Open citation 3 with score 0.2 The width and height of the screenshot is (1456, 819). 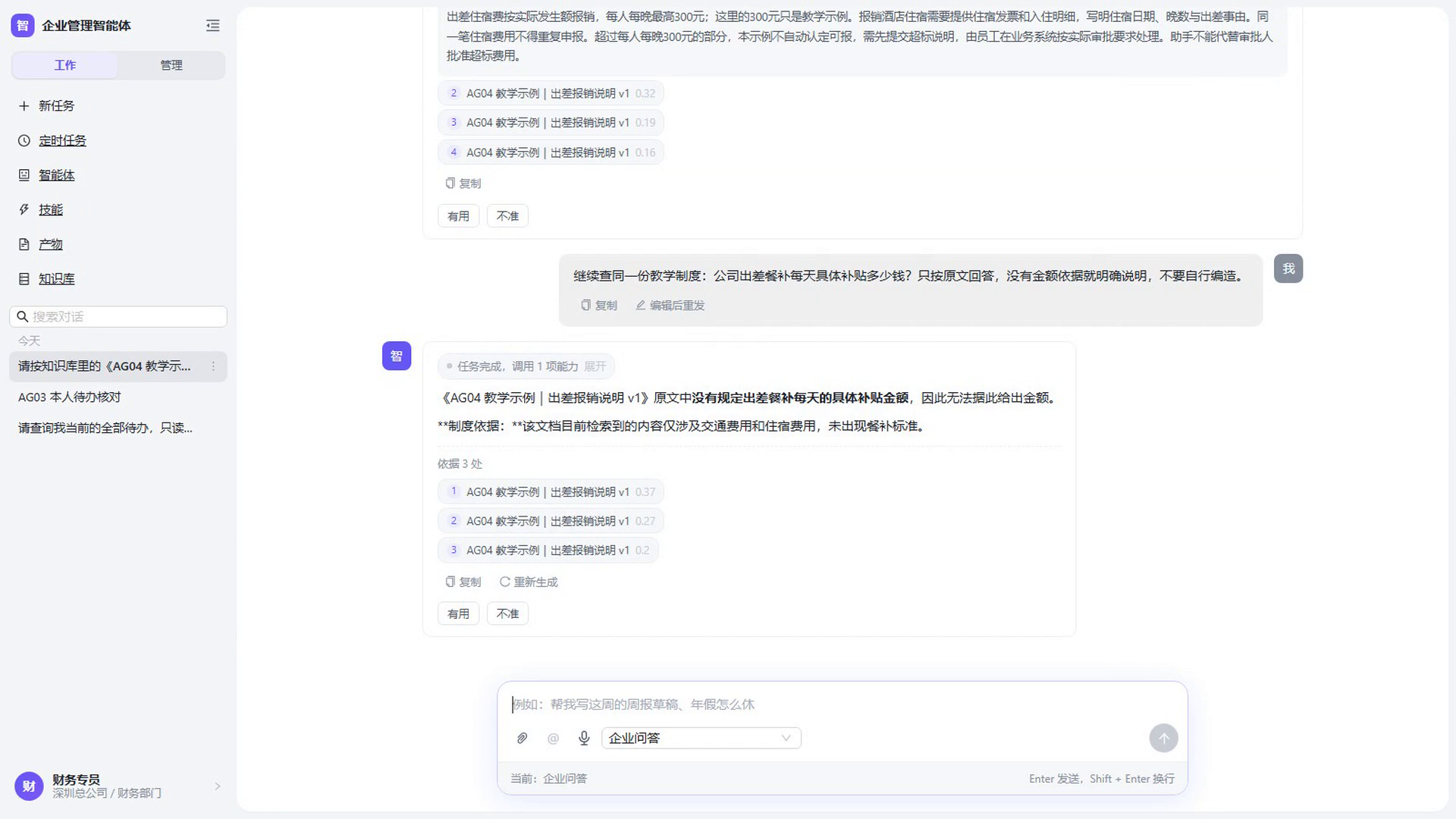pyautogui.click(x=548, y=551)
